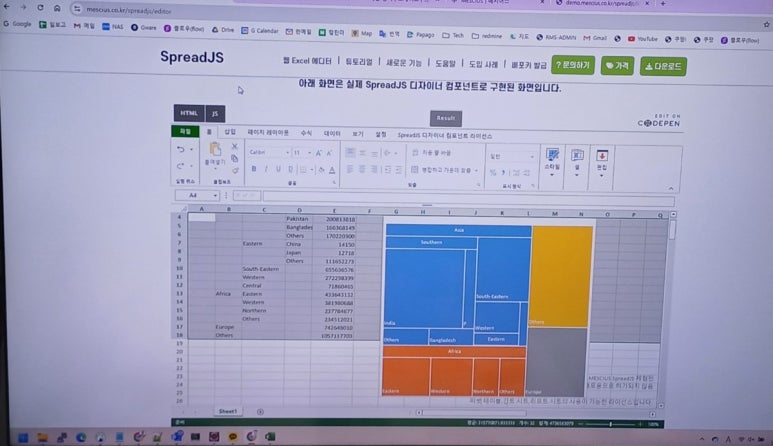Open the 삽입 ribbon tab
773x446 pixels.
click(230, 132)
